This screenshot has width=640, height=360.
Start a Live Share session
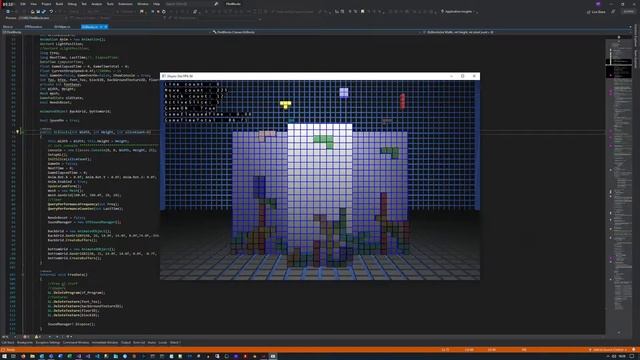tap(596, 12)
